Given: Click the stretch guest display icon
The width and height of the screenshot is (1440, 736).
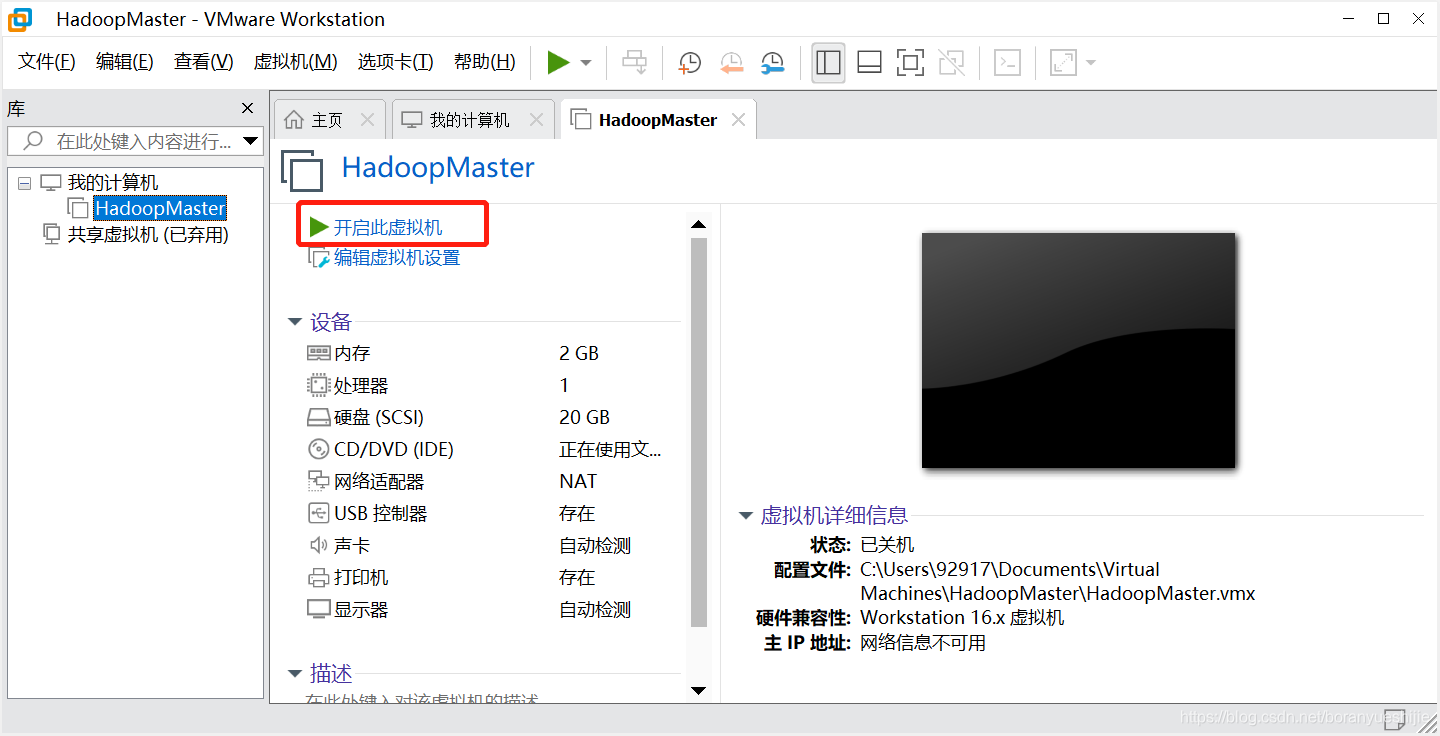Looking at the screenshot, I should (x=1063, y=63).
